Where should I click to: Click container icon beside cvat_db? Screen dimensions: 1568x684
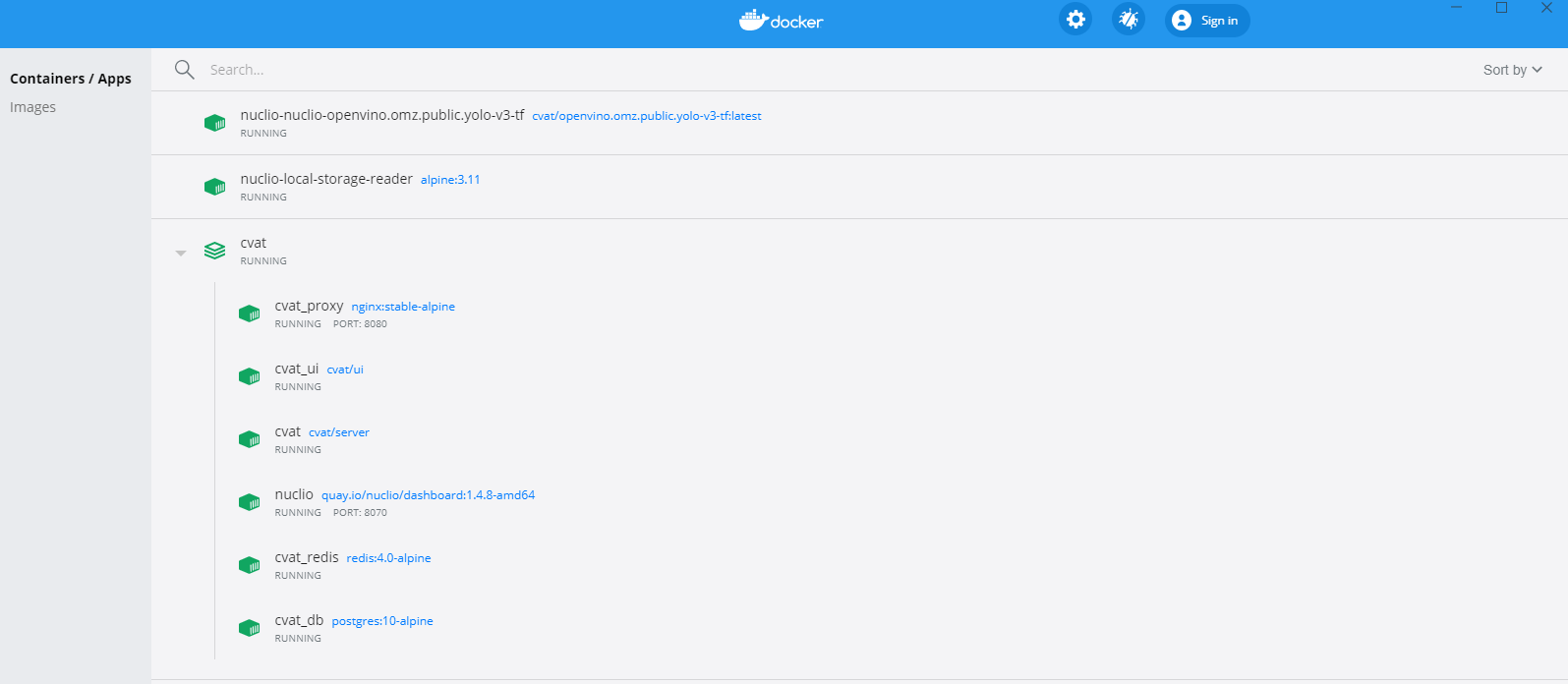click(249, 628)
